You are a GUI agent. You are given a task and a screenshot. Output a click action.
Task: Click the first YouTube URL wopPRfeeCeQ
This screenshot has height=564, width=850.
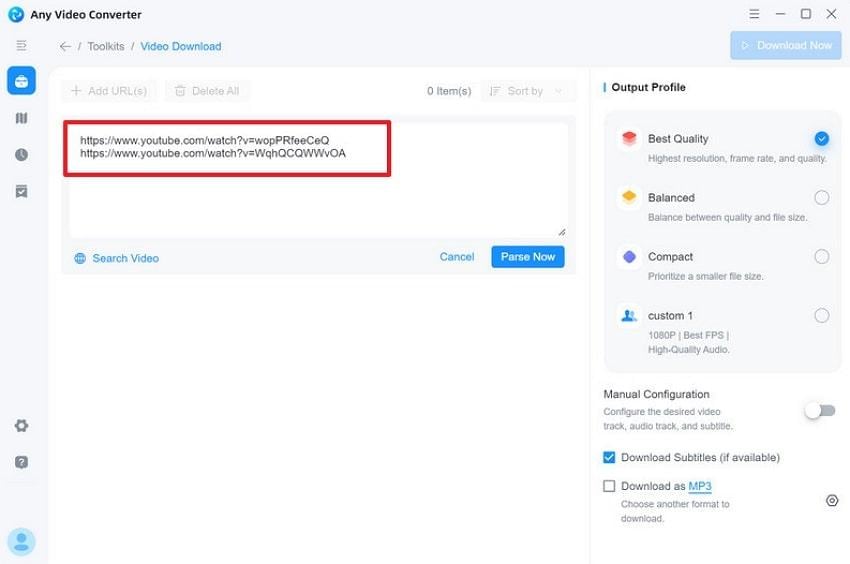(204, 140)
